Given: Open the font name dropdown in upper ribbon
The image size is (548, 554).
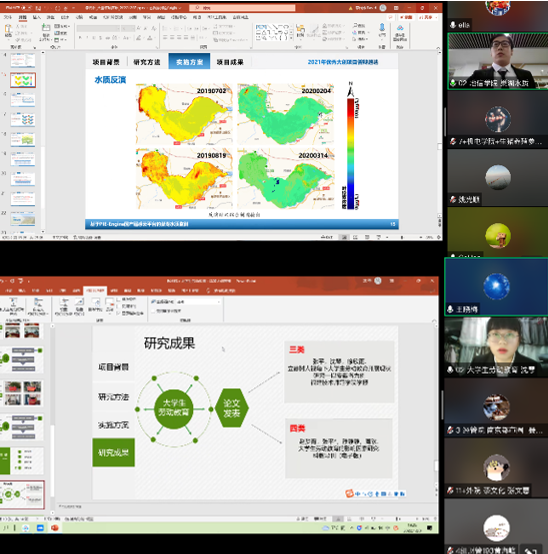Looking at the screenshot, I should tap(99, 28).
